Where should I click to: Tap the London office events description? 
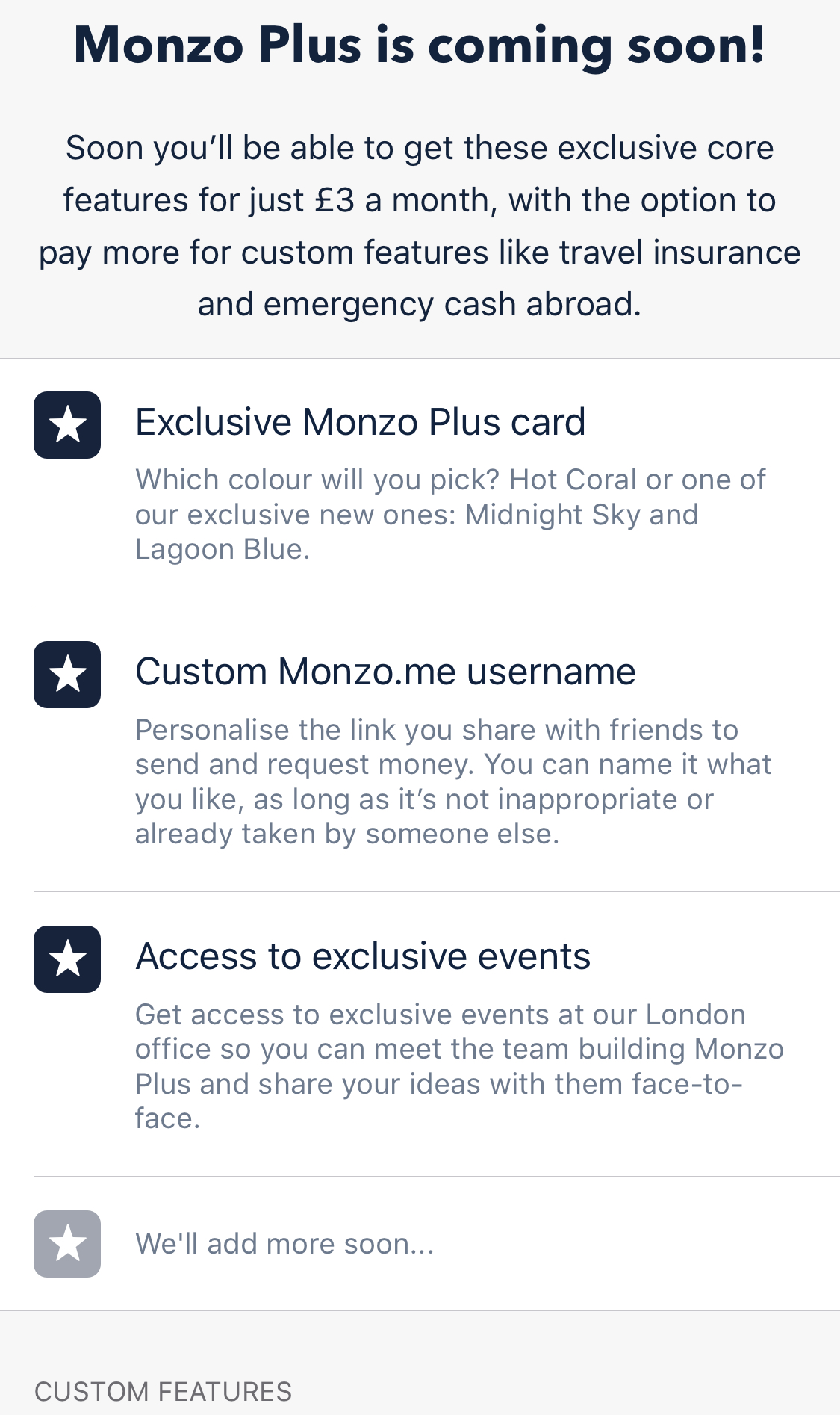459,1066
